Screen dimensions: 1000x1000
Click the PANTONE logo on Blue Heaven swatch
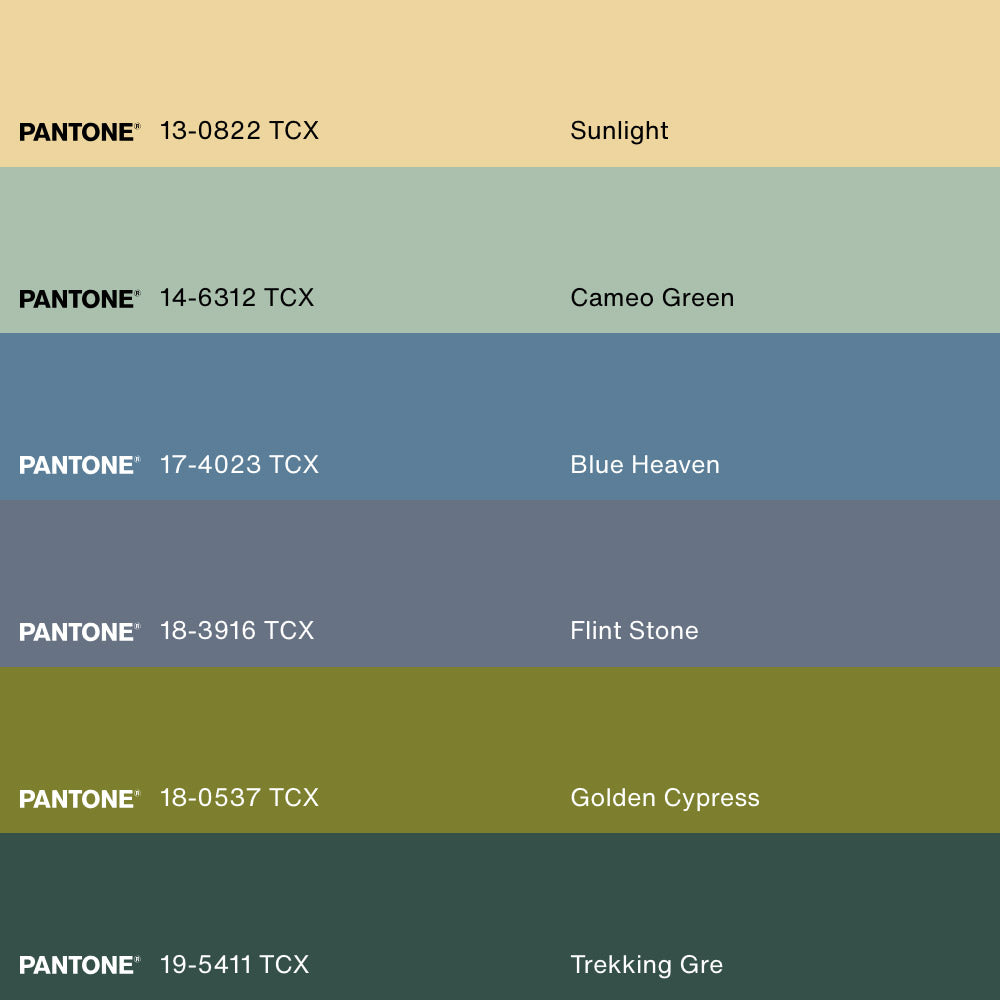pyautogui.click(x=79, y=466)
